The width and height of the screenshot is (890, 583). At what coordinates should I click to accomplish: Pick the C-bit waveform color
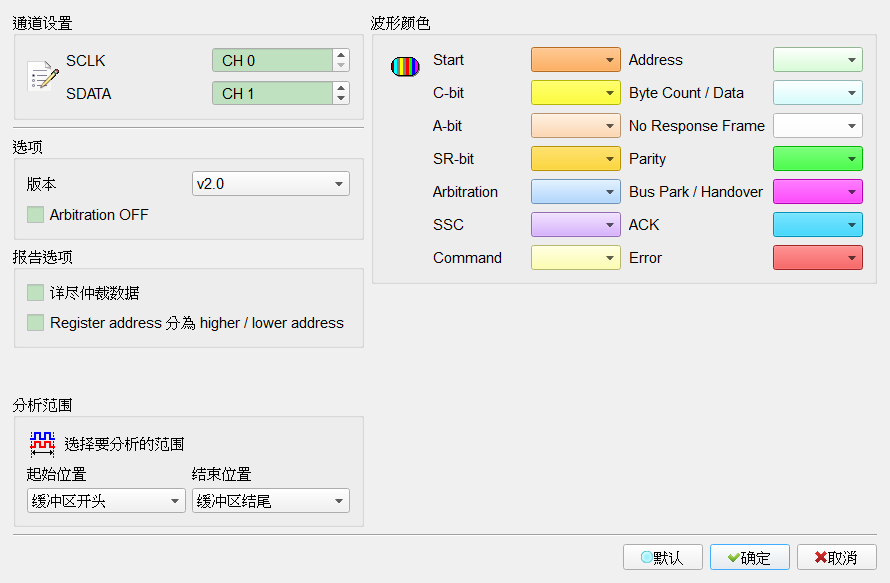(576, 93)
